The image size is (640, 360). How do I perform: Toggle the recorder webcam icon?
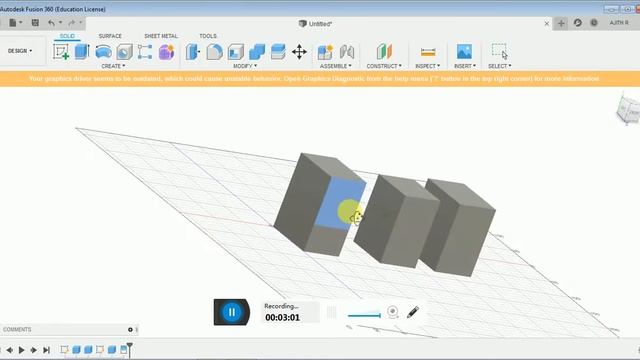click(x=393, y=312)
